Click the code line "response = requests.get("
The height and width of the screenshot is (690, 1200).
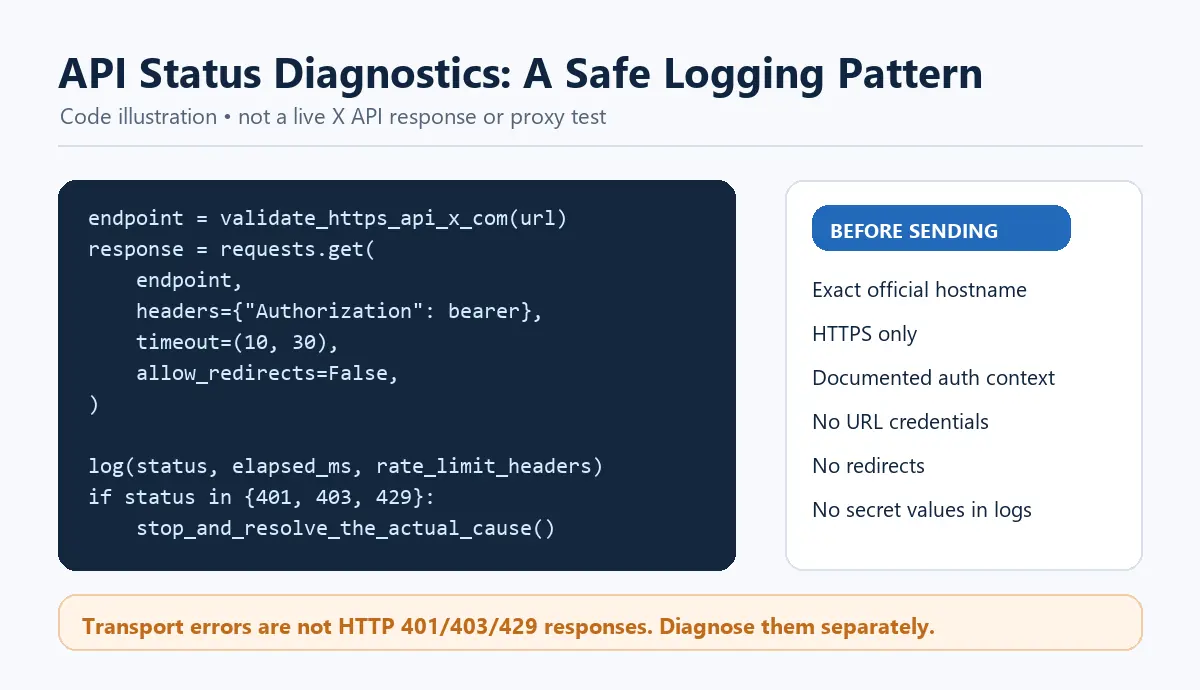pyautogui.click(x=232, y=249)
